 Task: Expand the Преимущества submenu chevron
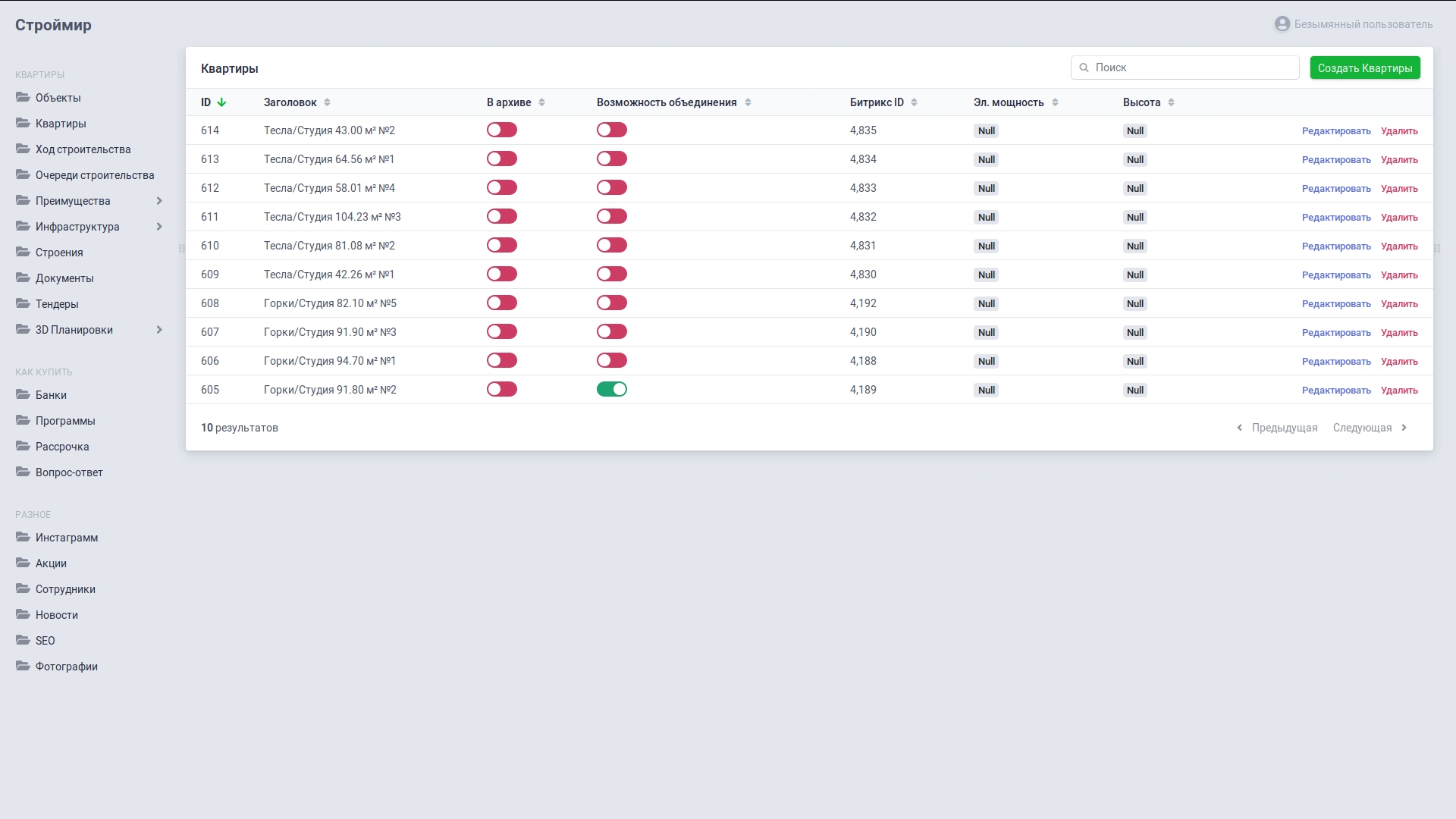coord(159,201)
